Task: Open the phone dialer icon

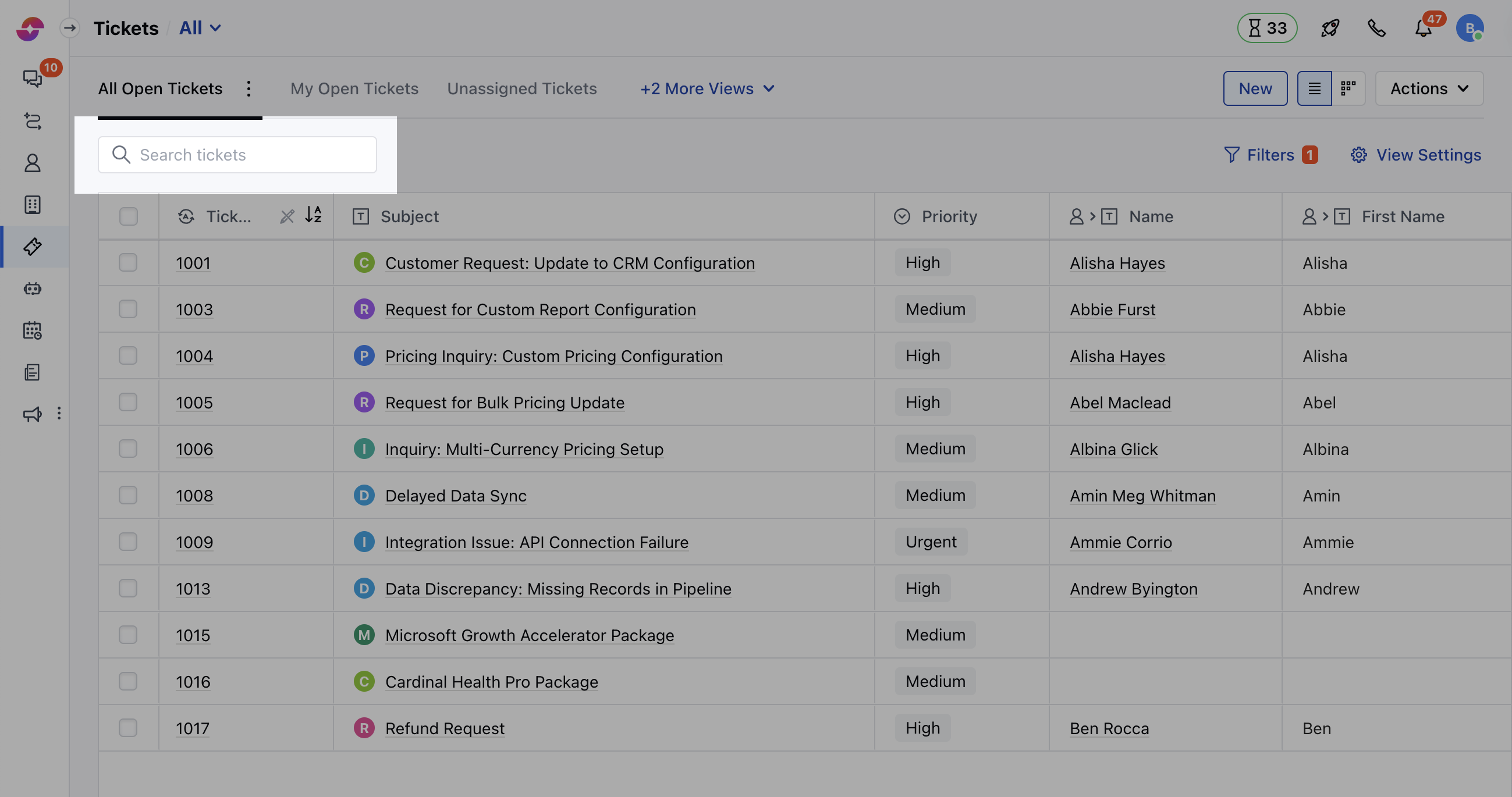Action: point(1376,28)
